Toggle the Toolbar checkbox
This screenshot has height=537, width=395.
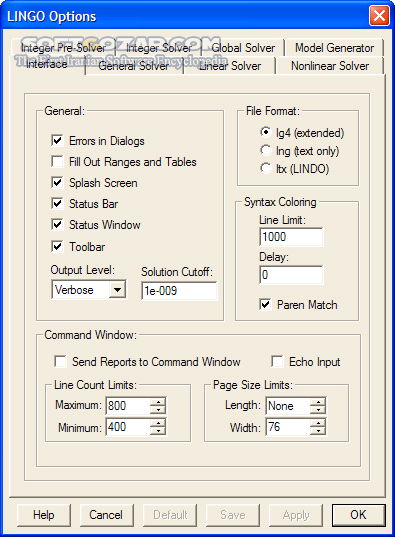point(57,246)
